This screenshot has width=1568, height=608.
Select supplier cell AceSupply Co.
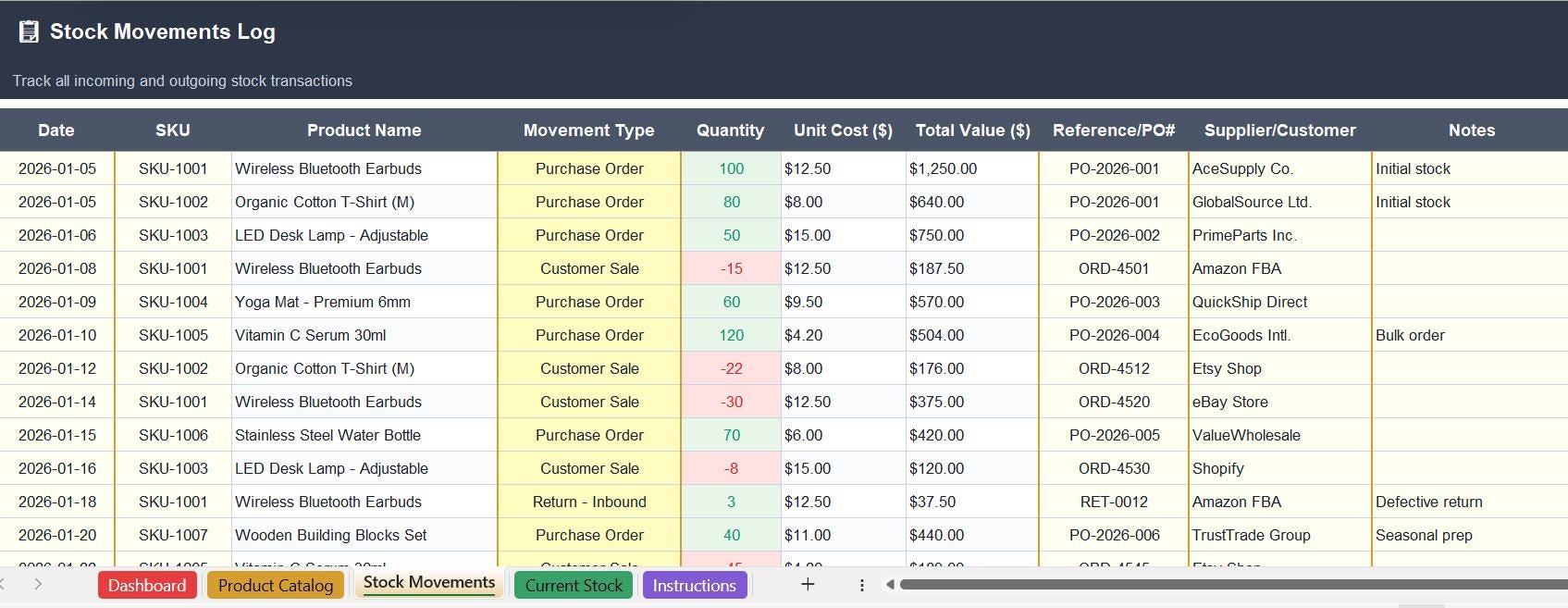1280,168
